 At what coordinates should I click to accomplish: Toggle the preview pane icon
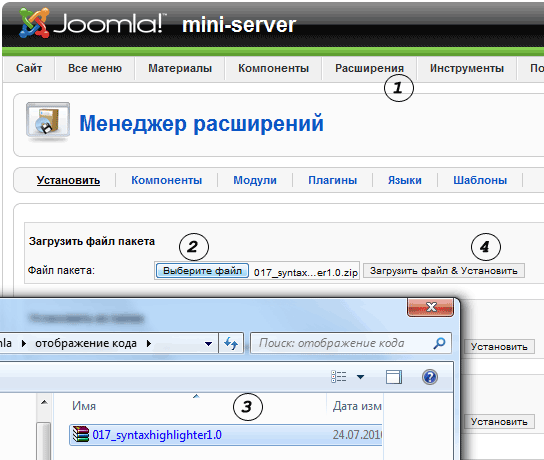coord(394,377)
